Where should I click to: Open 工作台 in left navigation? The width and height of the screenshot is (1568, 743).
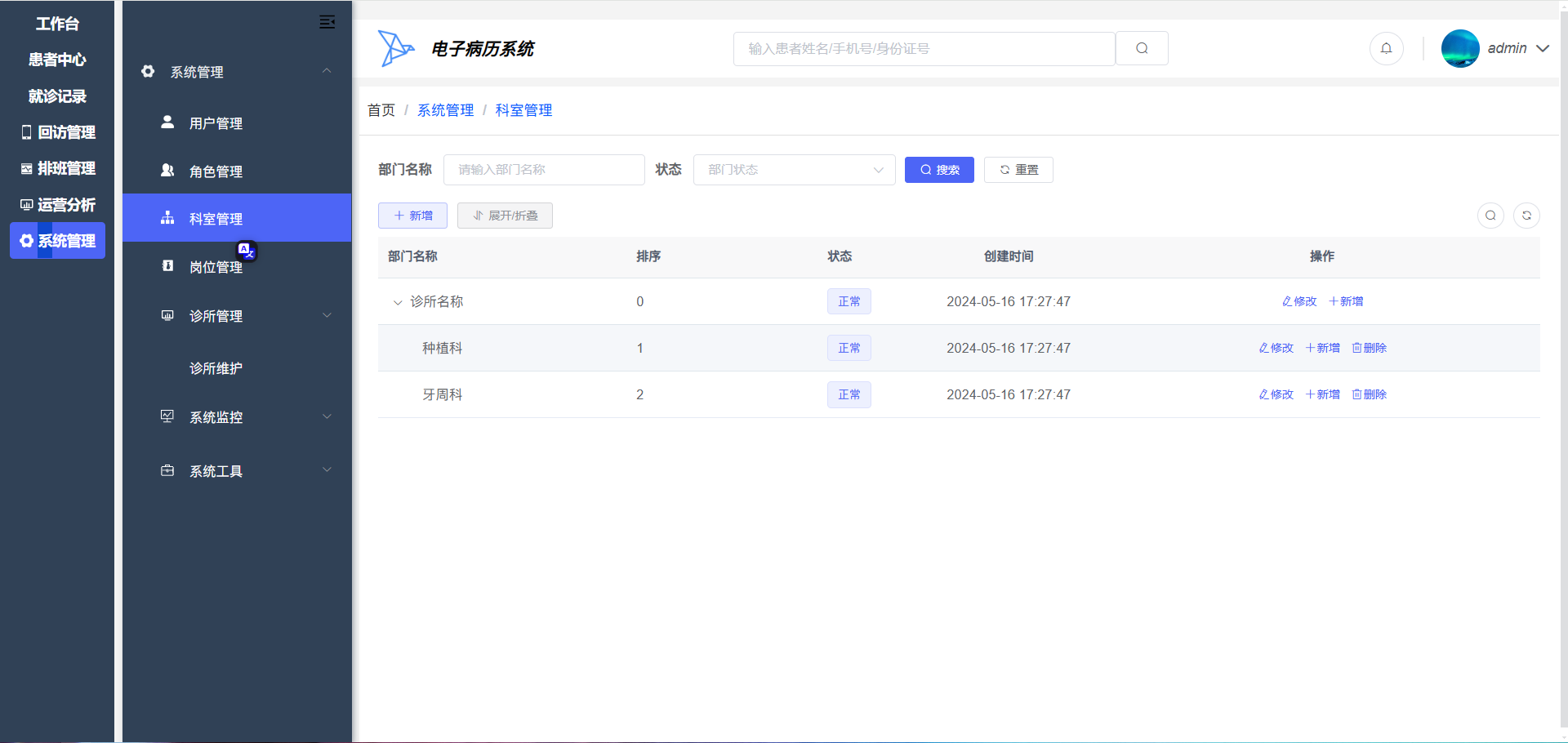[57, 24]
